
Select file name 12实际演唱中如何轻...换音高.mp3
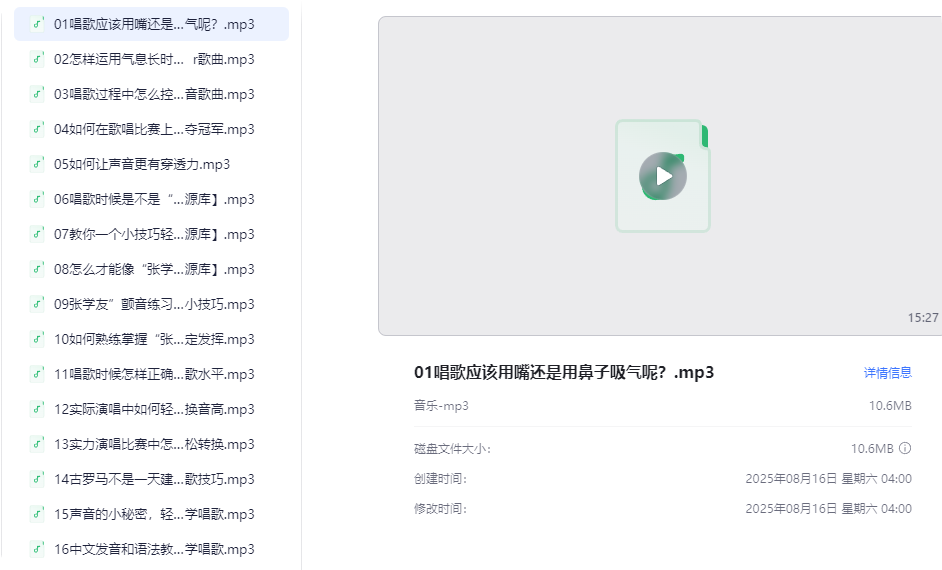point(154,409)
